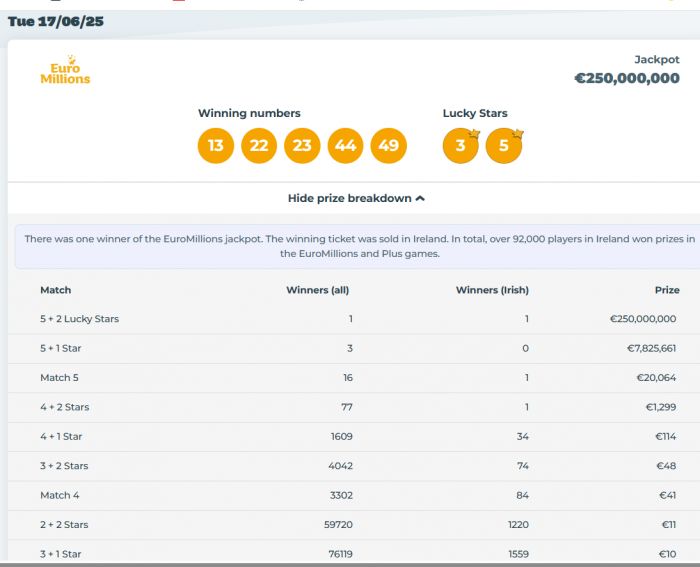Viewport: 700px width, 567px height.
Task: Click the €114 prize value
Action: pos(665,437)
